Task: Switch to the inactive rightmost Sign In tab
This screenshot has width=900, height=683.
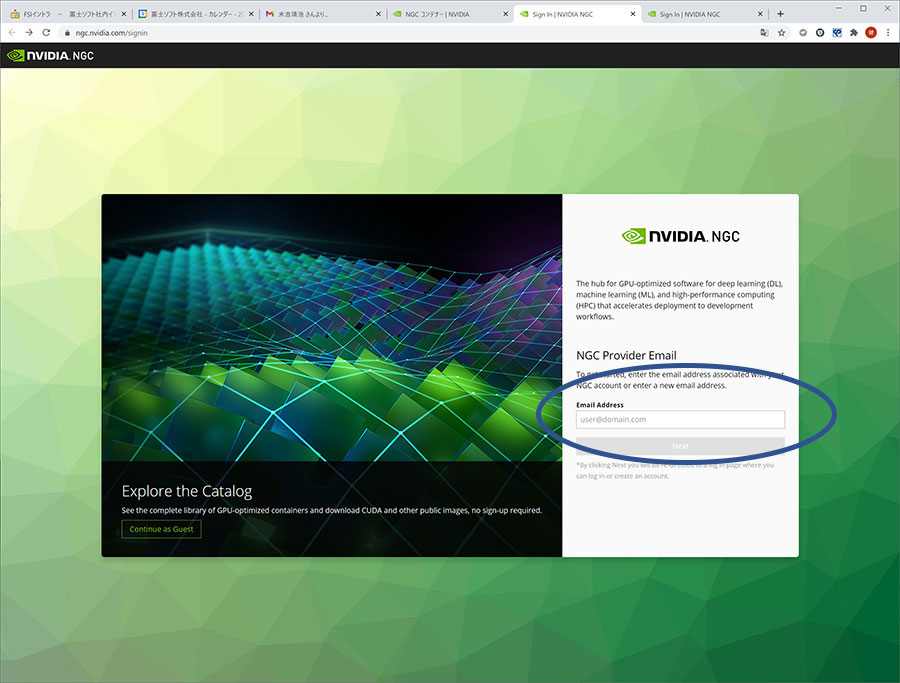Action: [x=705, y=14]
